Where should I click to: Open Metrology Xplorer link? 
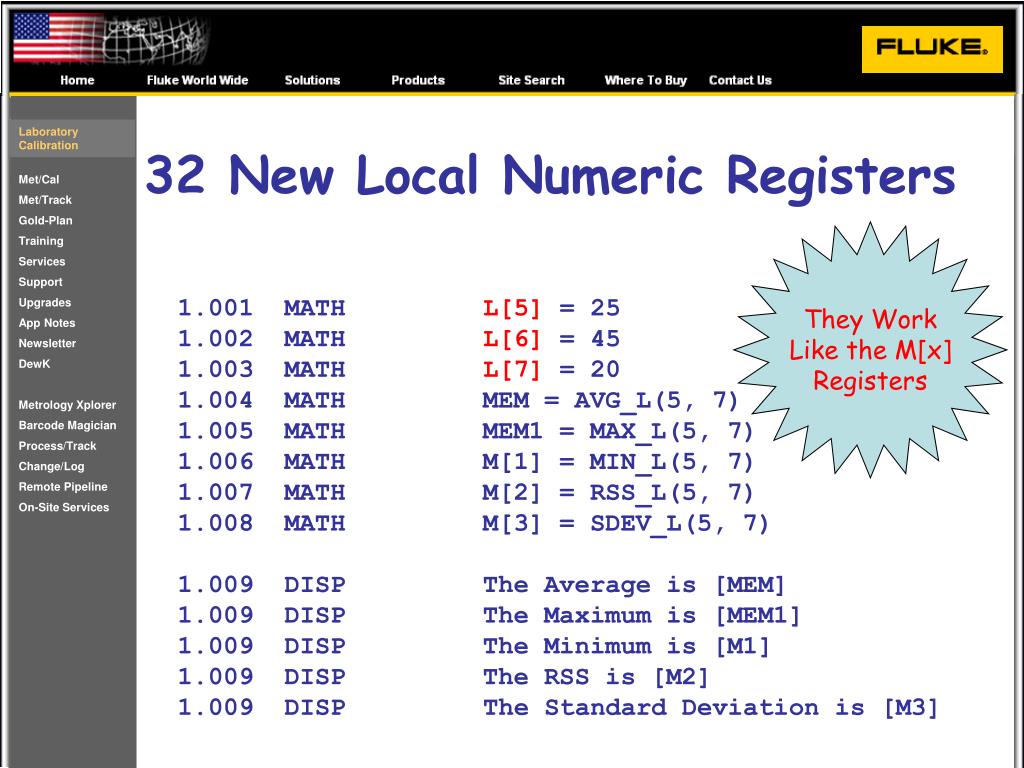tap(67, 405)
